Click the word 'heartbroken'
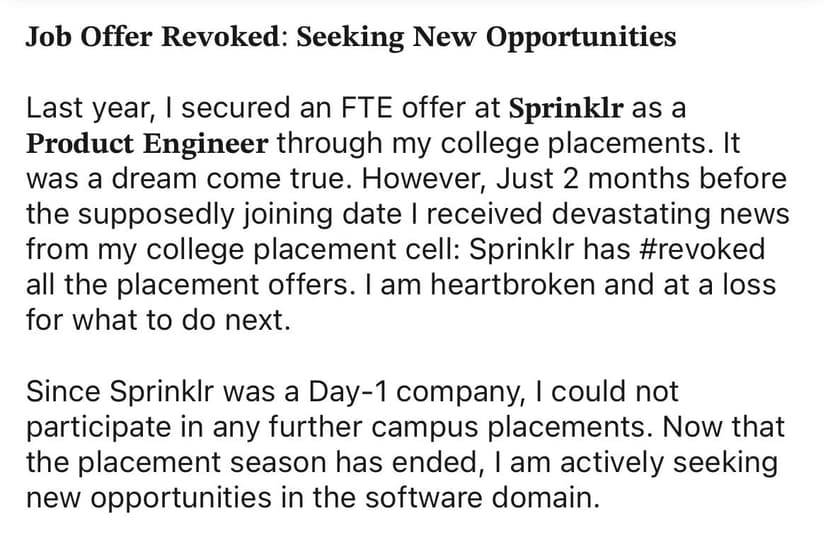 click(514, 283)
